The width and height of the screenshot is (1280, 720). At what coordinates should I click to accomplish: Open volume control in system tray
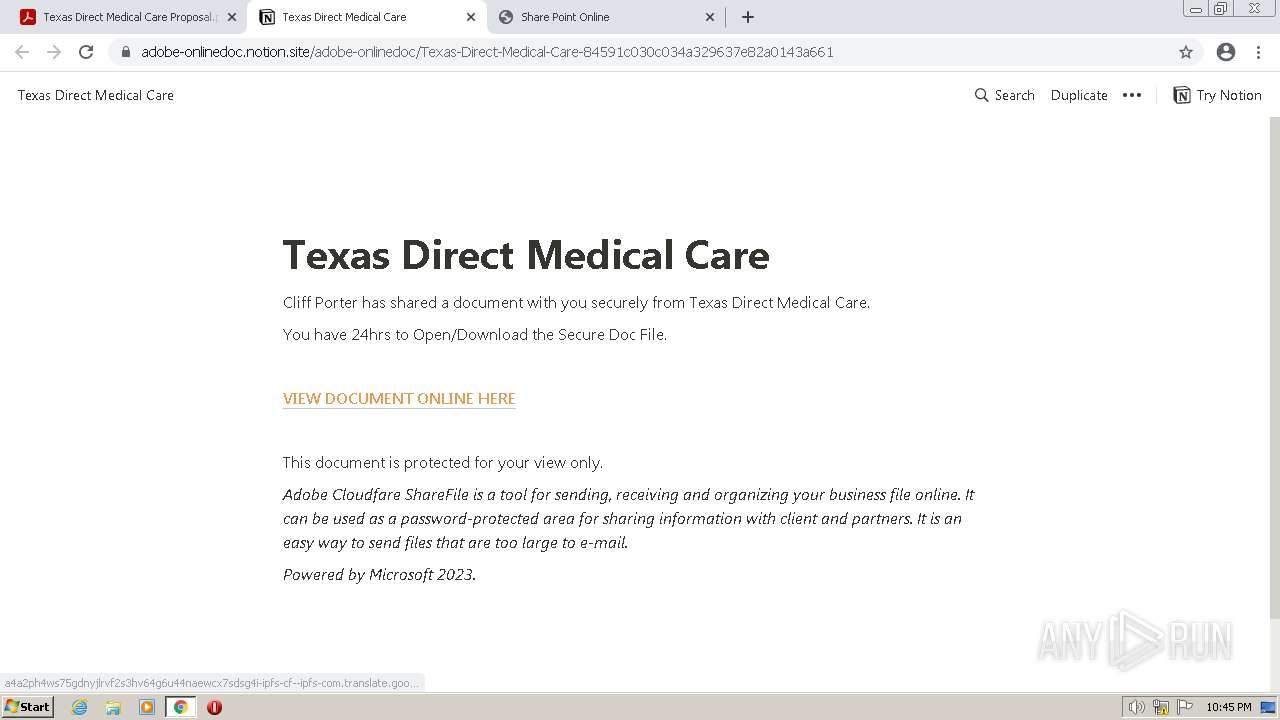(x=1137, y=707)
